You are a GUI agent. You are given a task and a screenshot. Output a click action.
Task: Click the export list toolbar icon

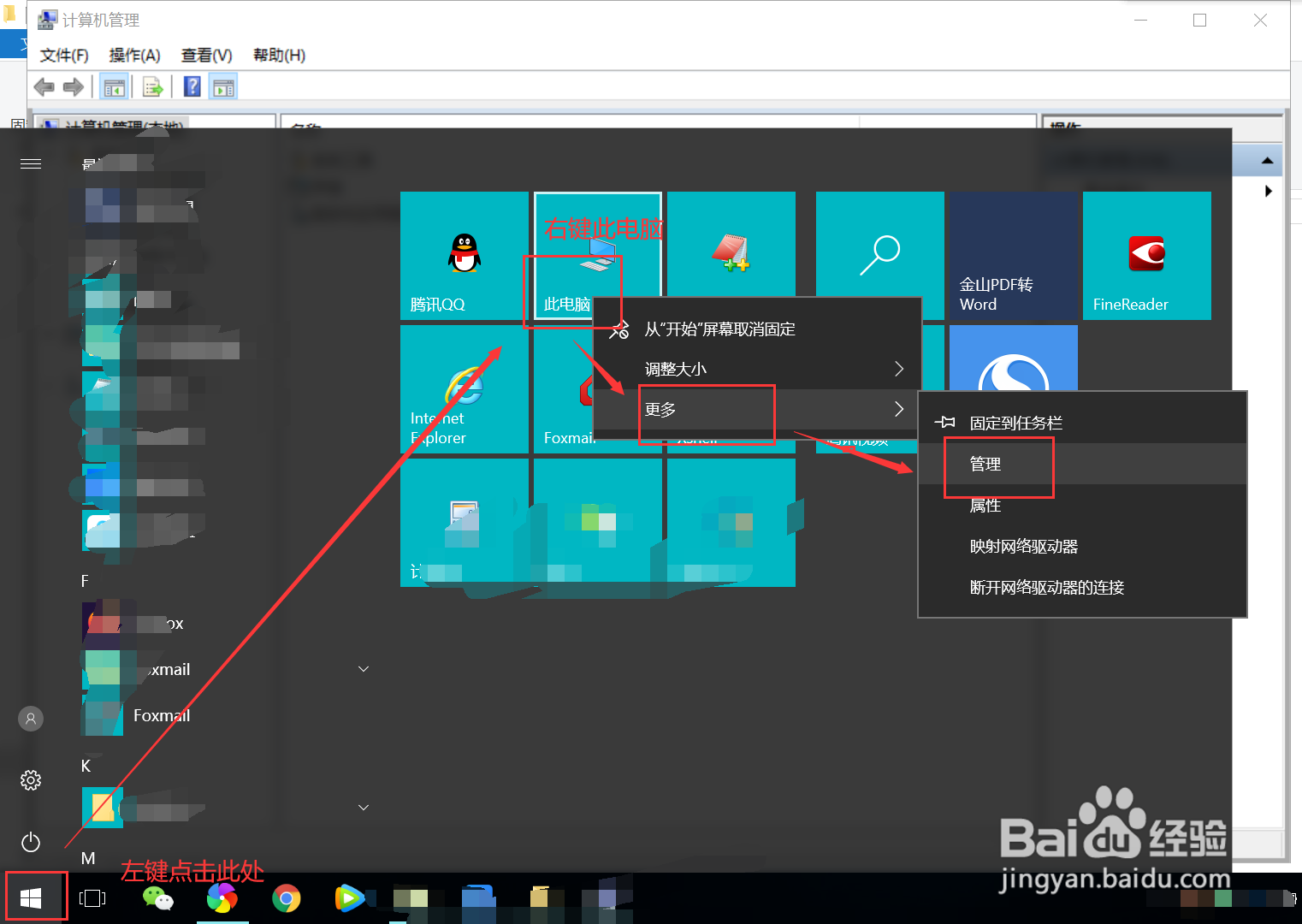[x=152, y=86]
